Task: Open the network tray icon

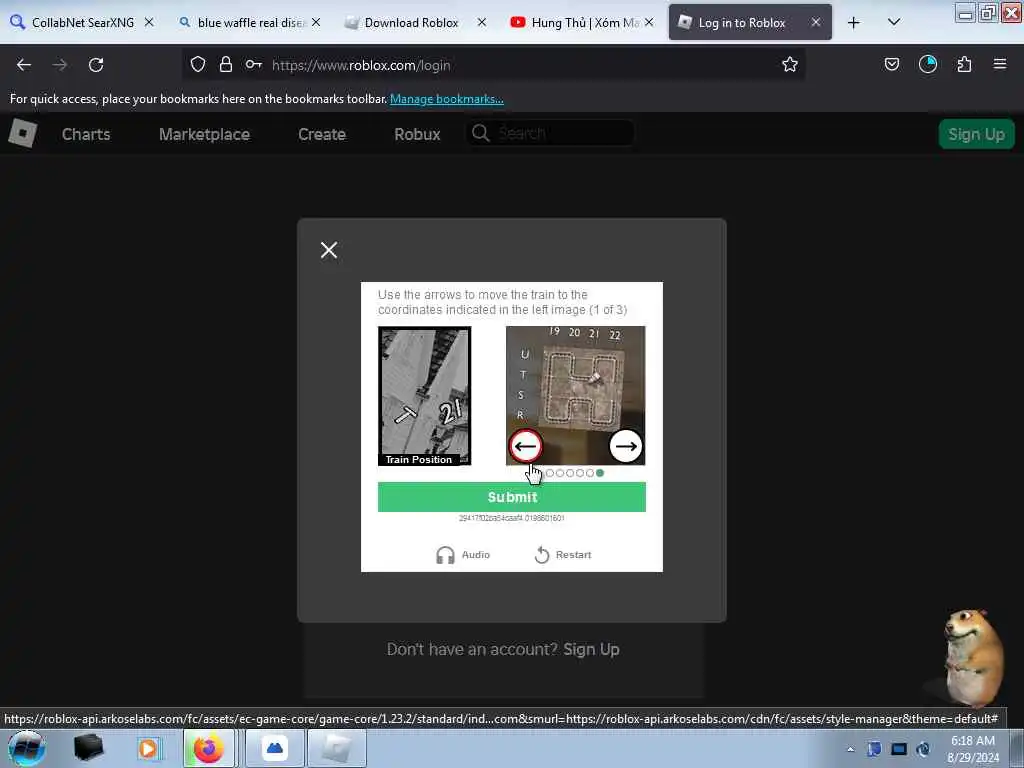Action: (x=899, y=749)
